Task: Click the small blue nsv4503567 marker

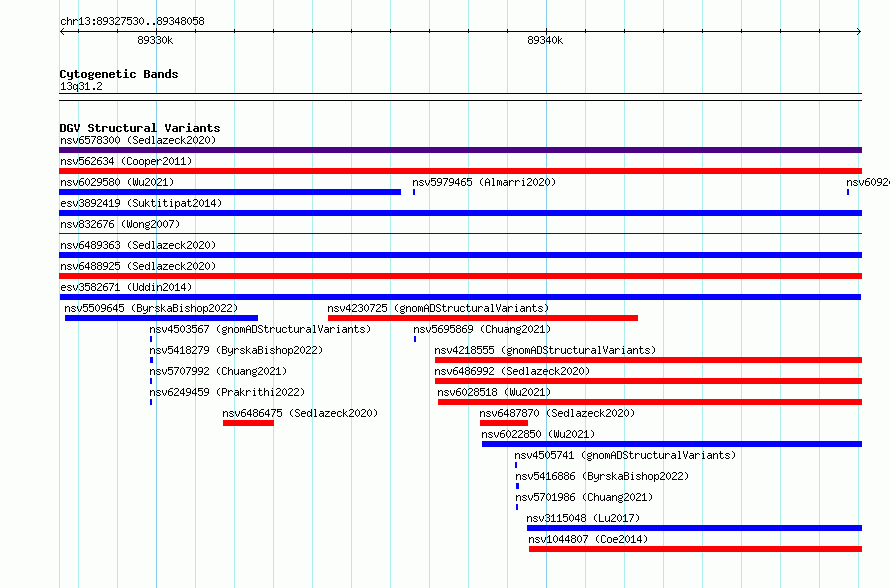Action: (x=151, y=339)
